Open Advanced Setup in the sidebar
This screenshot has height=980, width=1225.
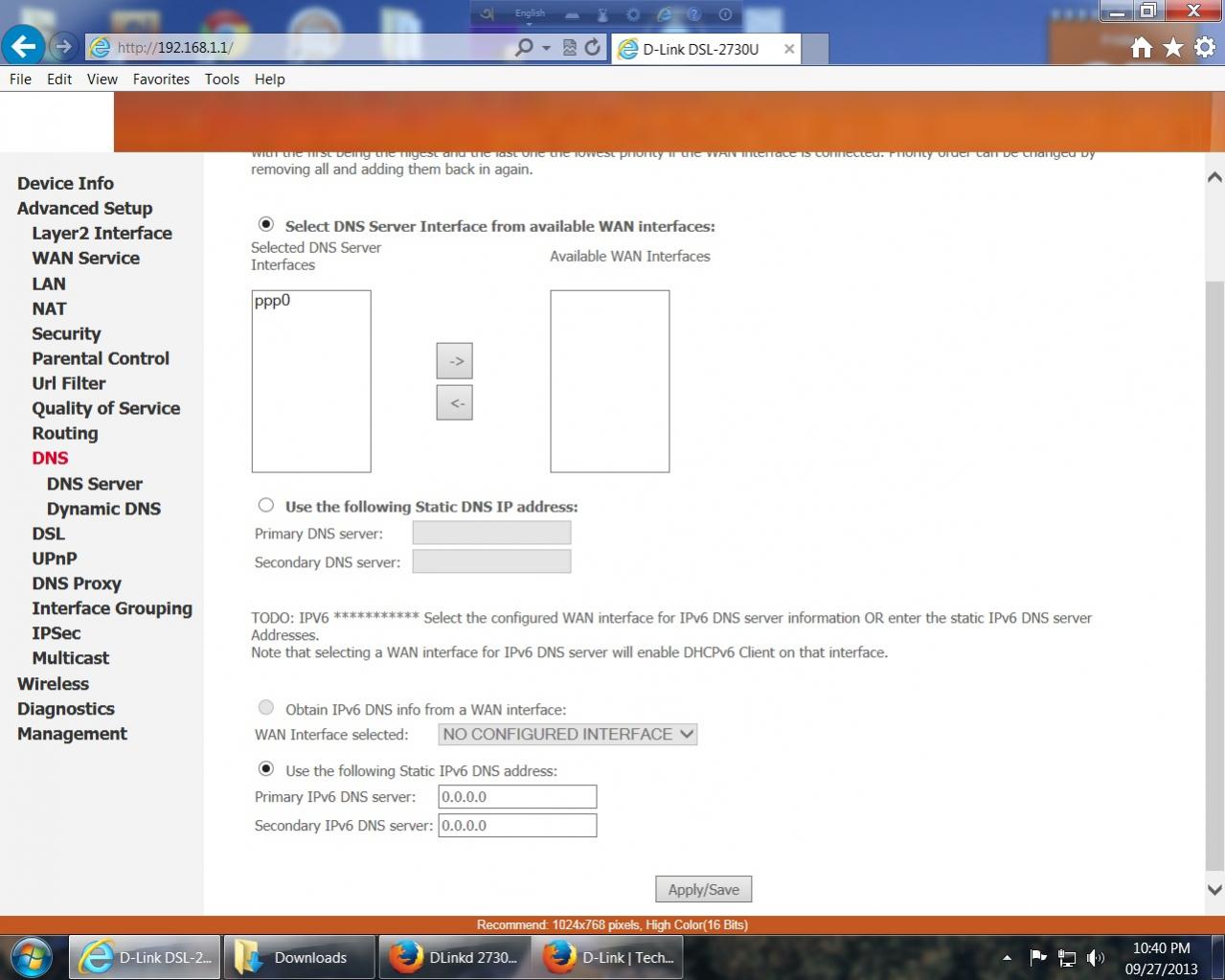85,209
